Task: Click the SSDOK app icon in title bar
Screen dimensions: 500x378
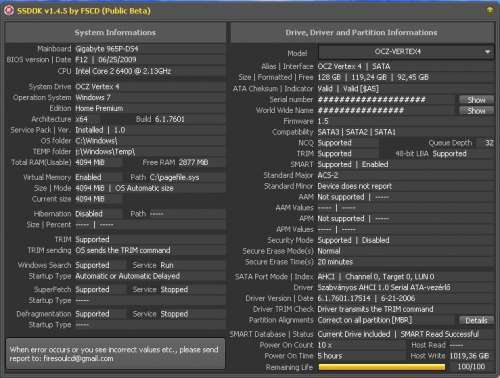Action: pos(8,11)
